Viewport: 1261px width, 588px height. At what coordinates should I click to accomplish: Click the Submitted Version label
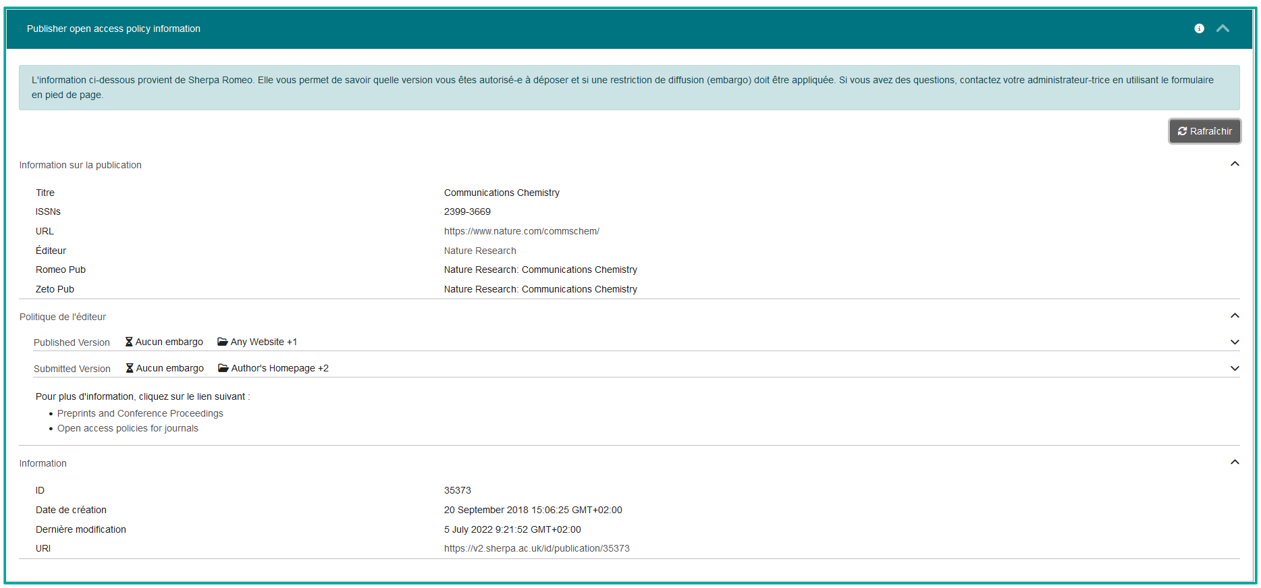click(x=72, y=369)
